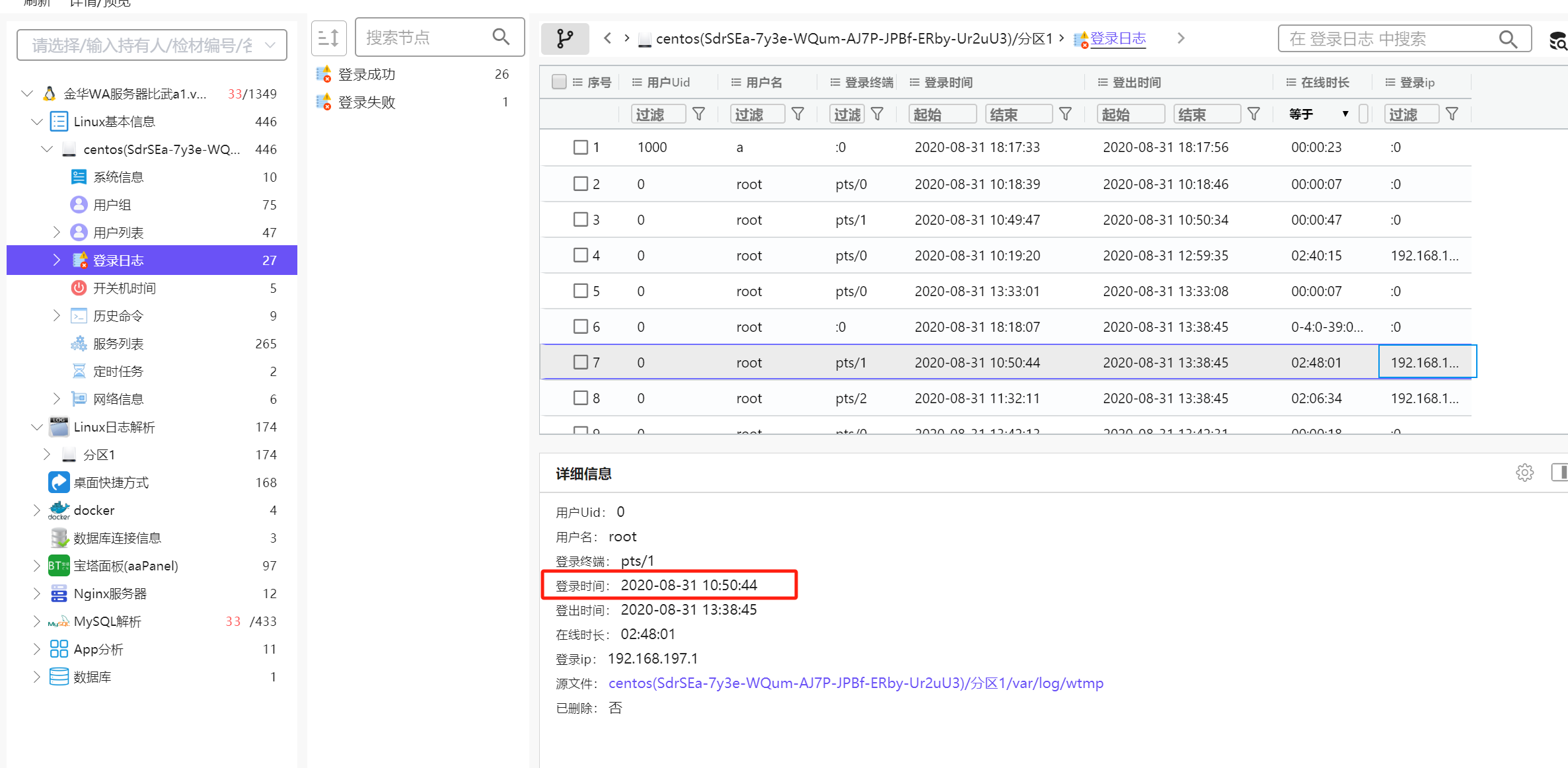Check the checkbox for row 4
Image resolution: width=1568 pixels, height=768 pixels.
(580, 255)
